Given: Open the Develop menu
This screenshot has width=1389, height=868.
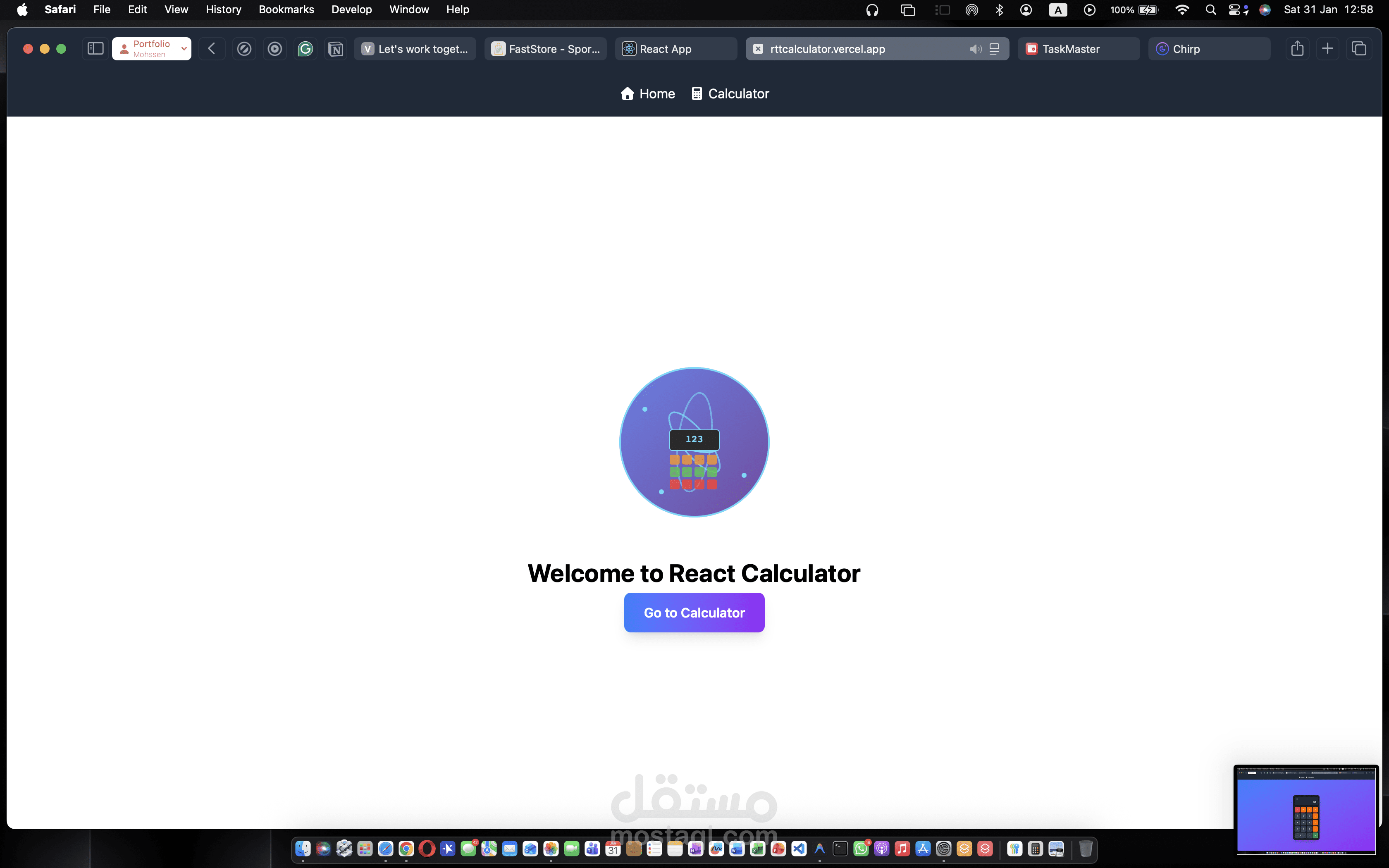Looking at the screenshot, I should tap(351, 9).
